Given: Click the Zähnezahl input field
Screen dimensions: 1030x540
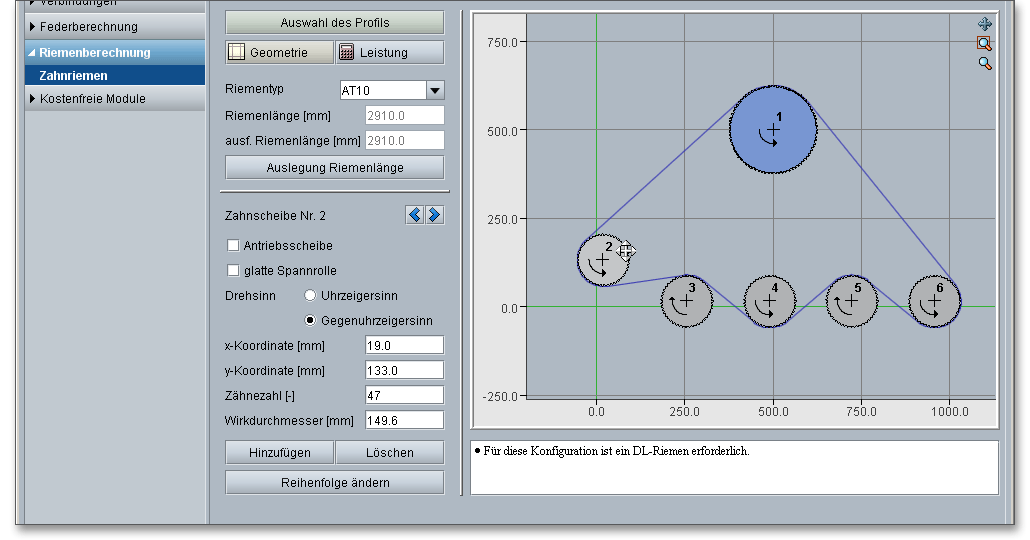Looking at the screenshot, I should point(404,395).
